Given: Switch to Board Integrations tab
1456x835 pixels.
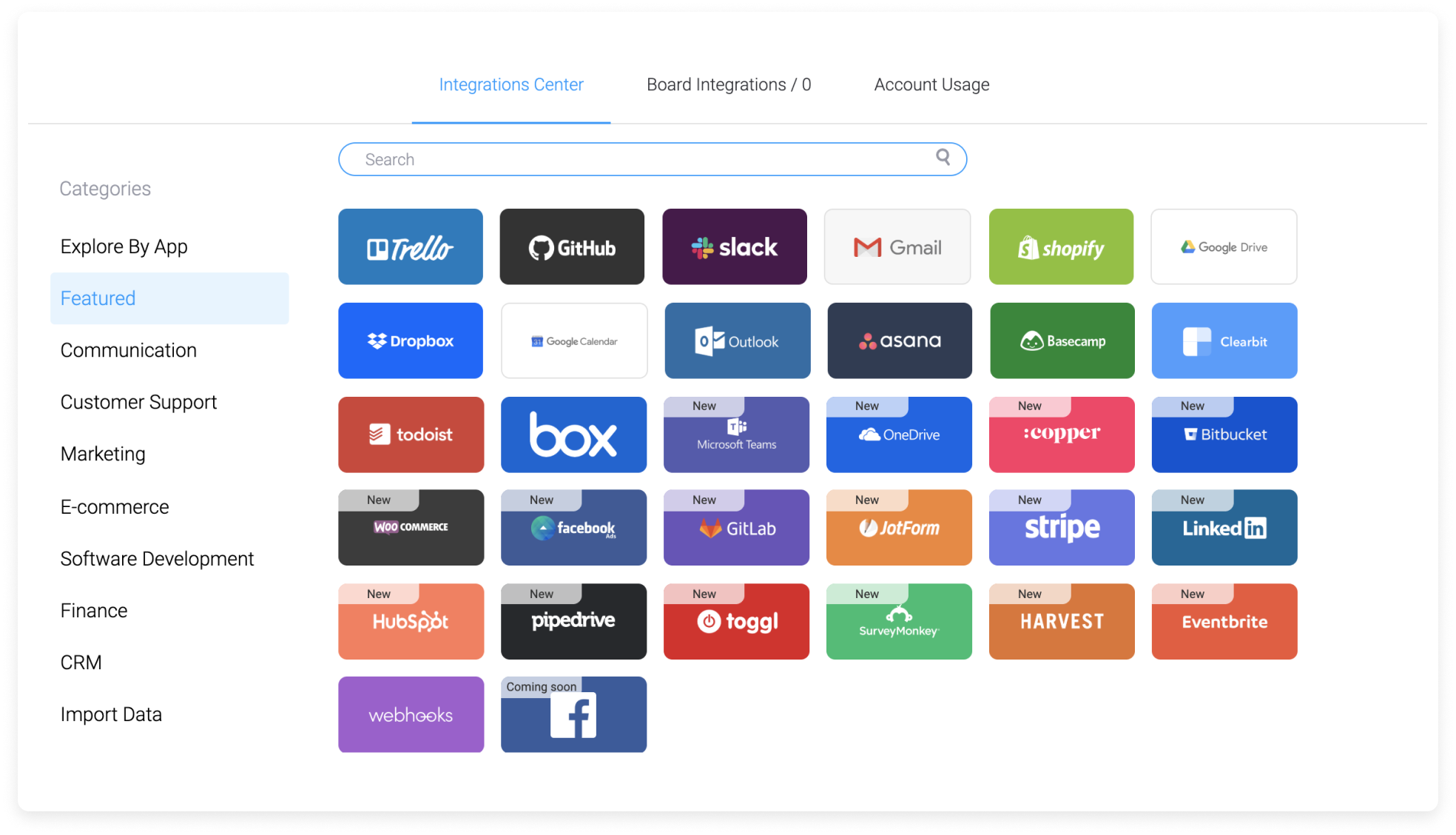Looking at the screenshot, I should 728,84.
